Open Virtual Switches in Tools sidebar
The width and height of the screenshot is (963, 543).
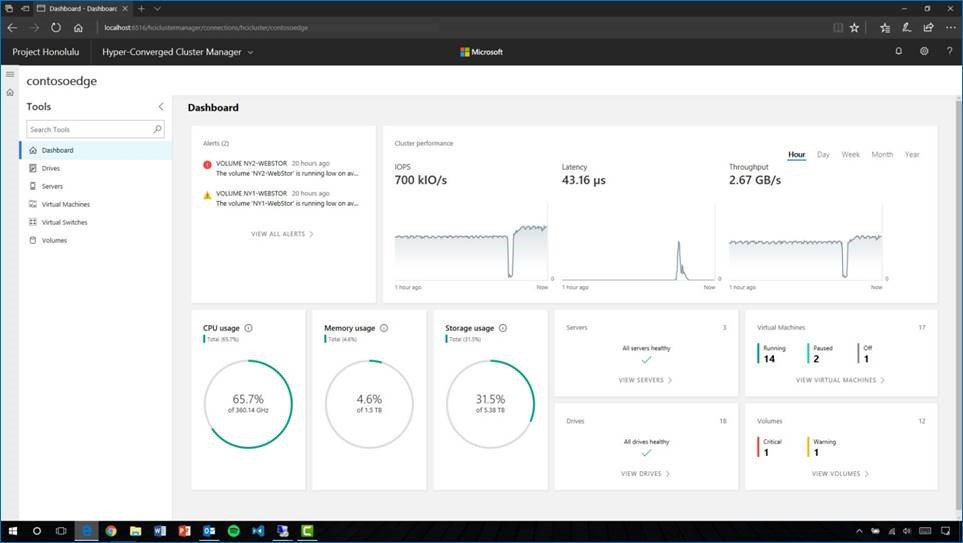96,222
